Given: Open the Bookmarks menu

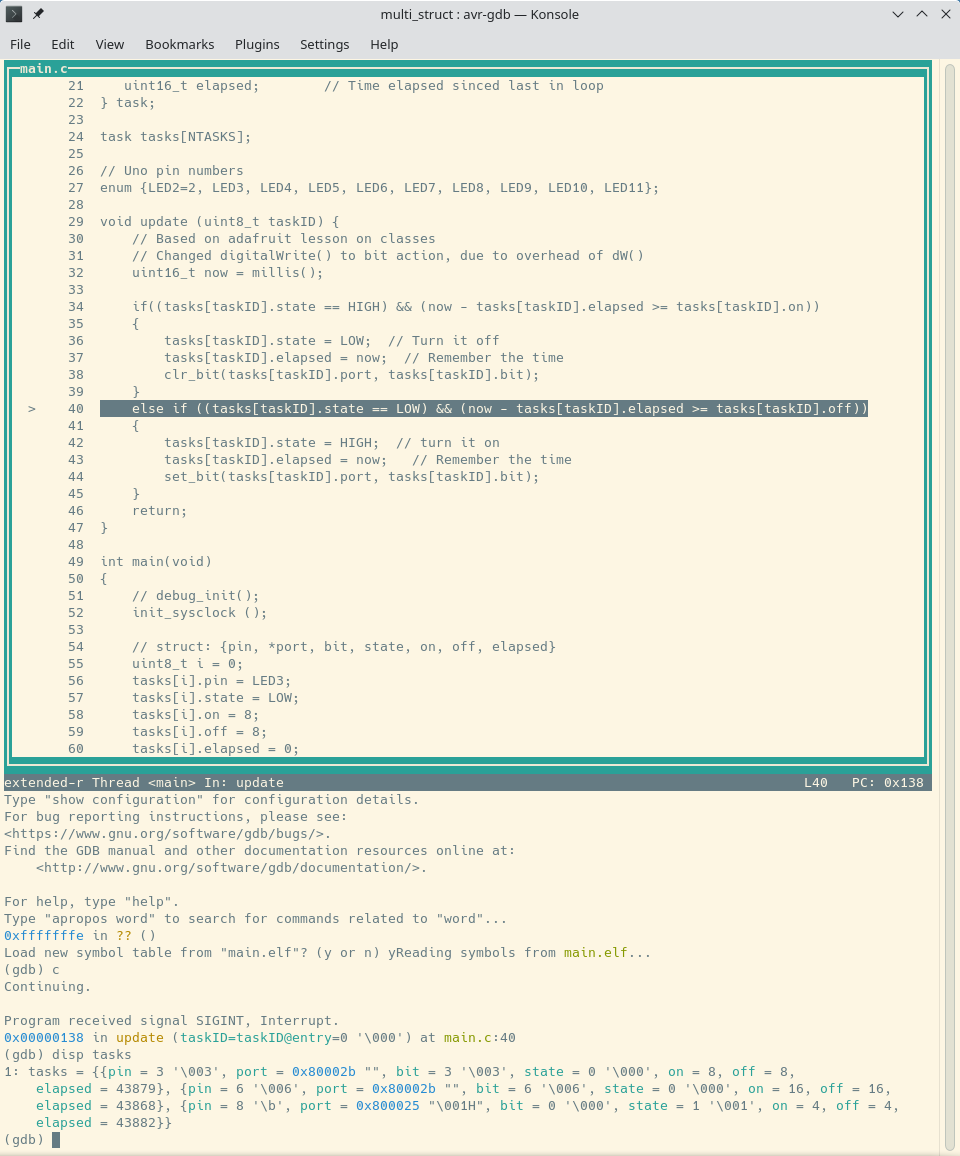Looking at the screenshot, I should click(x=180, y=44).
